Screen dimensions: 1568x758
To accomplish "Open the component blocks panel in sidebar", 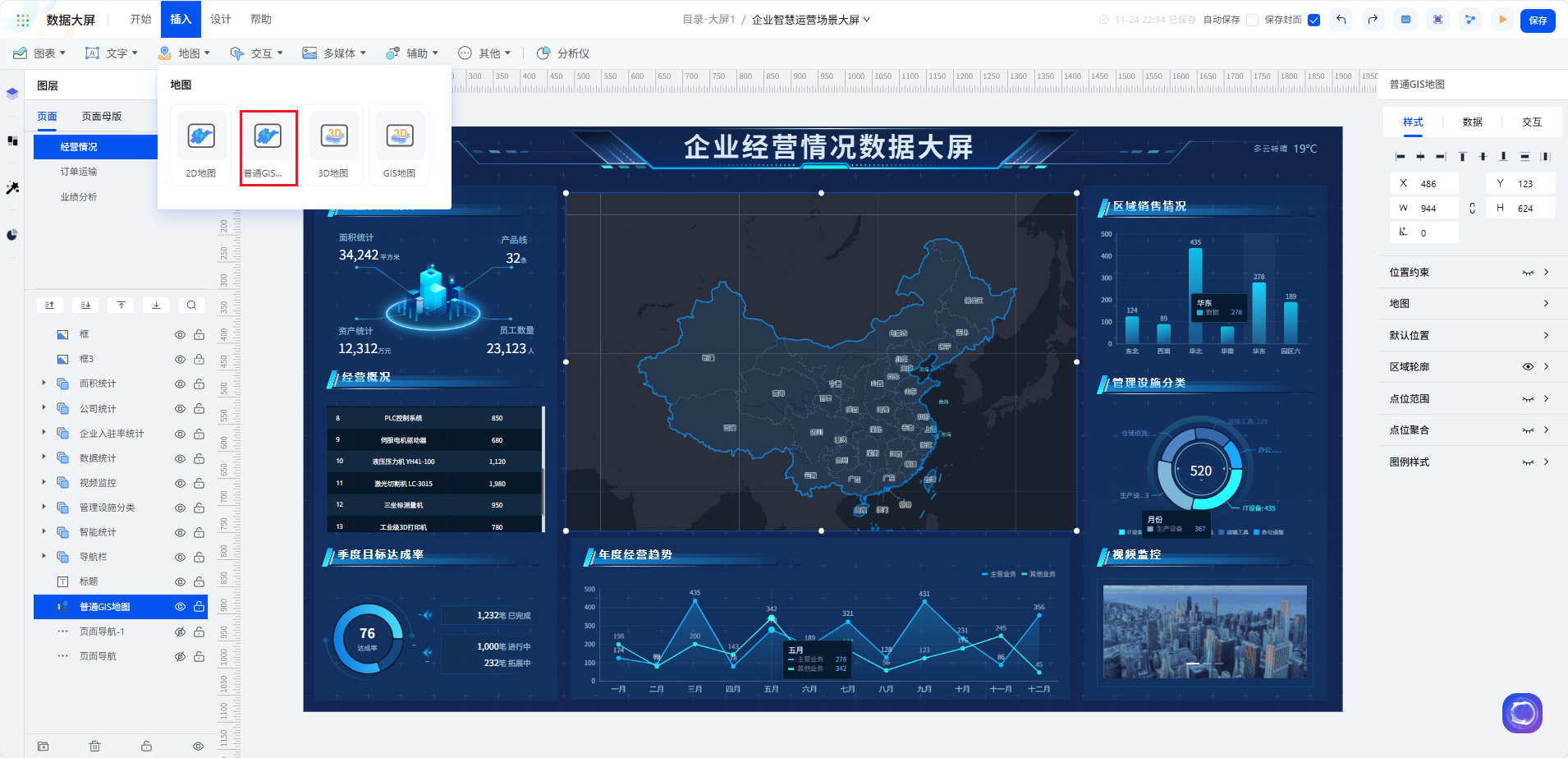I will click(12, 140).
